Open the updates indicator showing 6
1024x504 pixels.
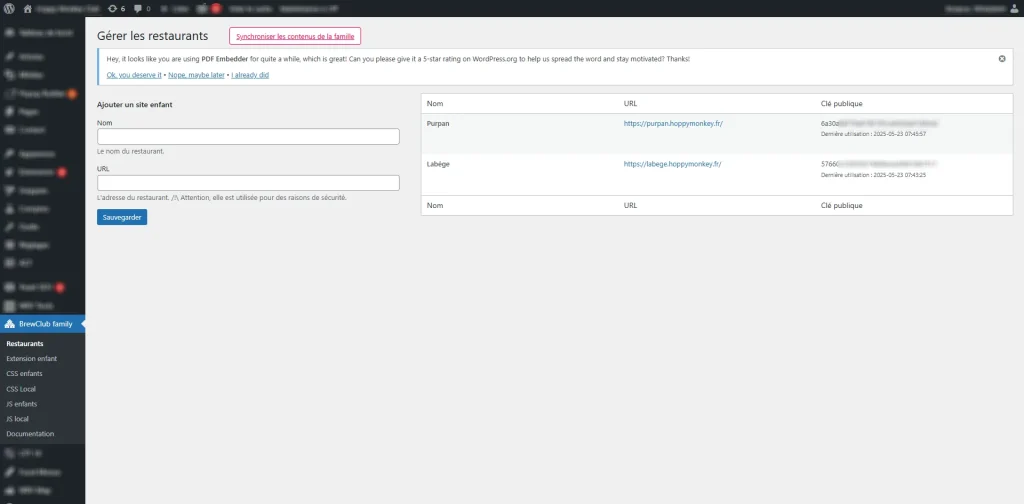click(x=116, y=8)
